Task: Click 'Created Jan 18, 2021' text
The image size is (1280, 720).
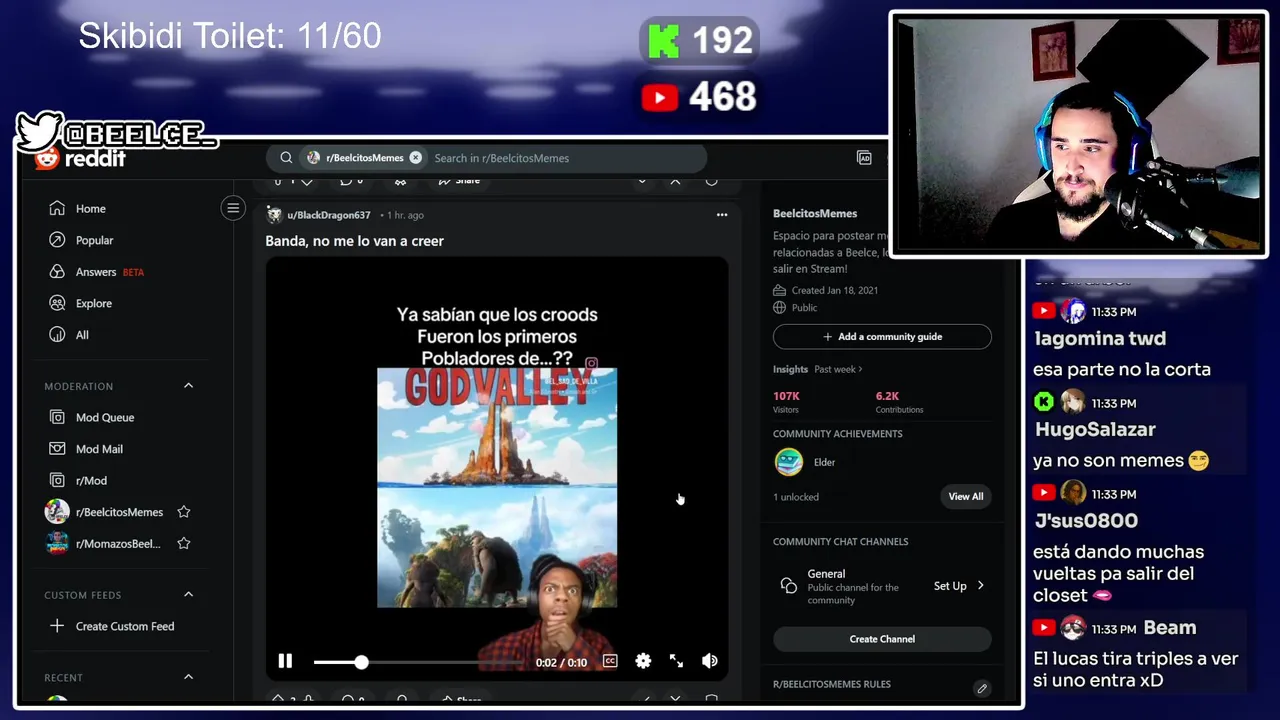Action: click(x=835, y=290)
